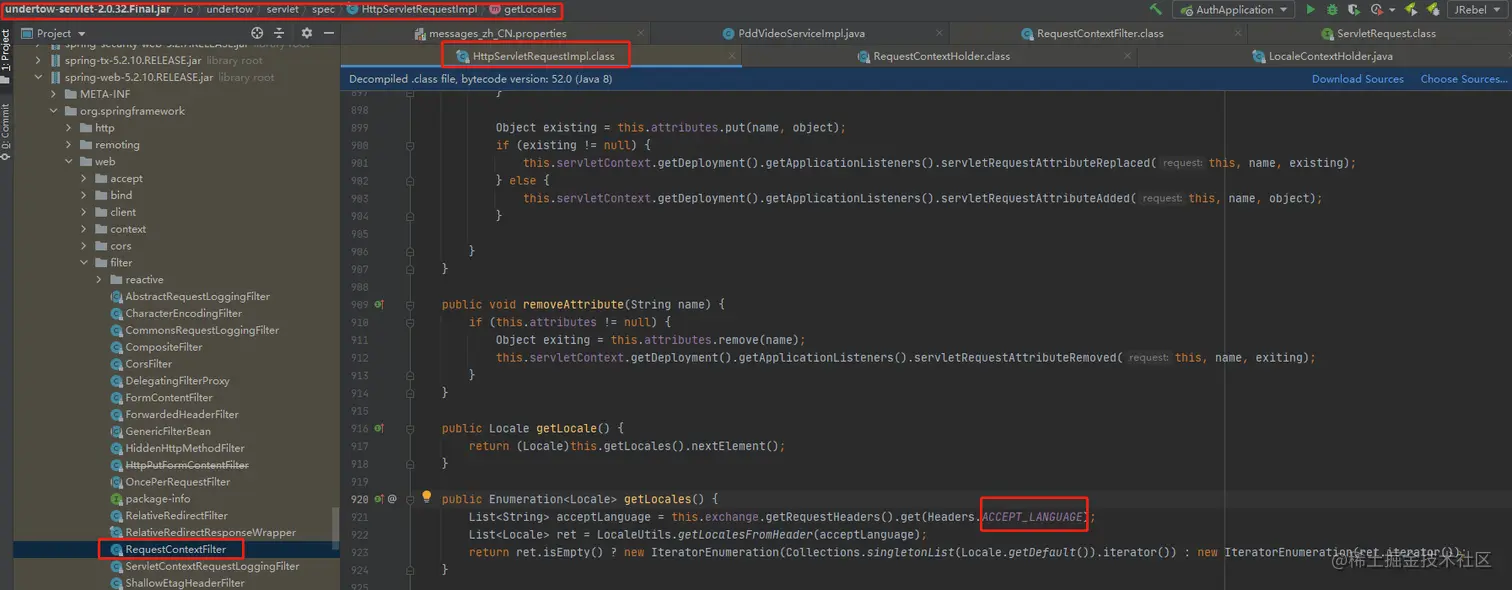Start debugging with the green bug icon
The image size is (1512, 590).
click(x=1332, y=9)
